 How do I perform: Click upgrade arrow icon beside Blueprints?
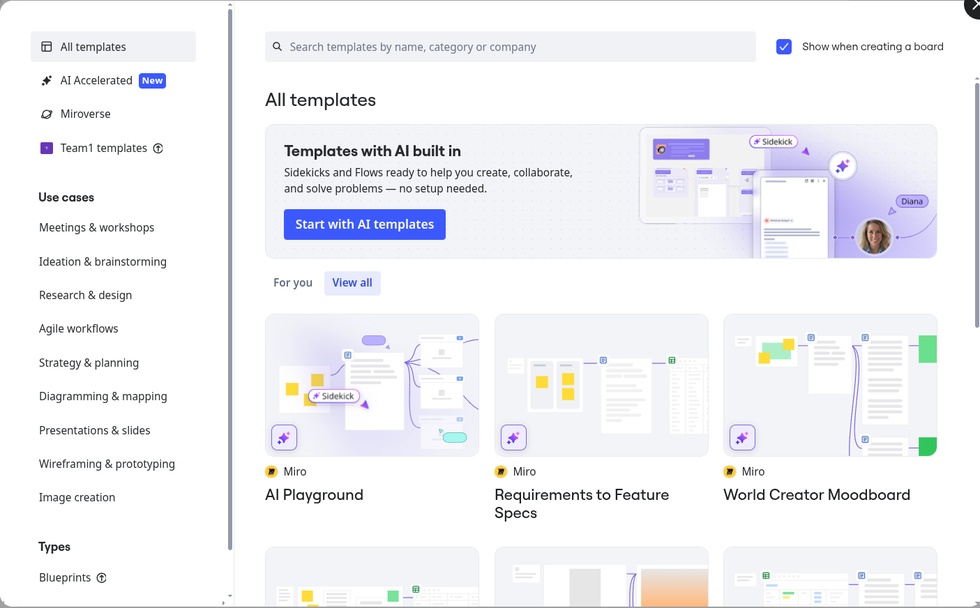point(101,578)
